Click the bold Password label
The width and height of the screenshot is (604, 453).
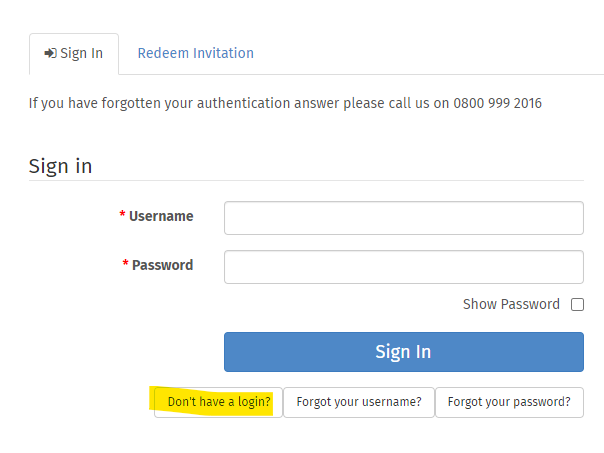[x=163, y=265]
